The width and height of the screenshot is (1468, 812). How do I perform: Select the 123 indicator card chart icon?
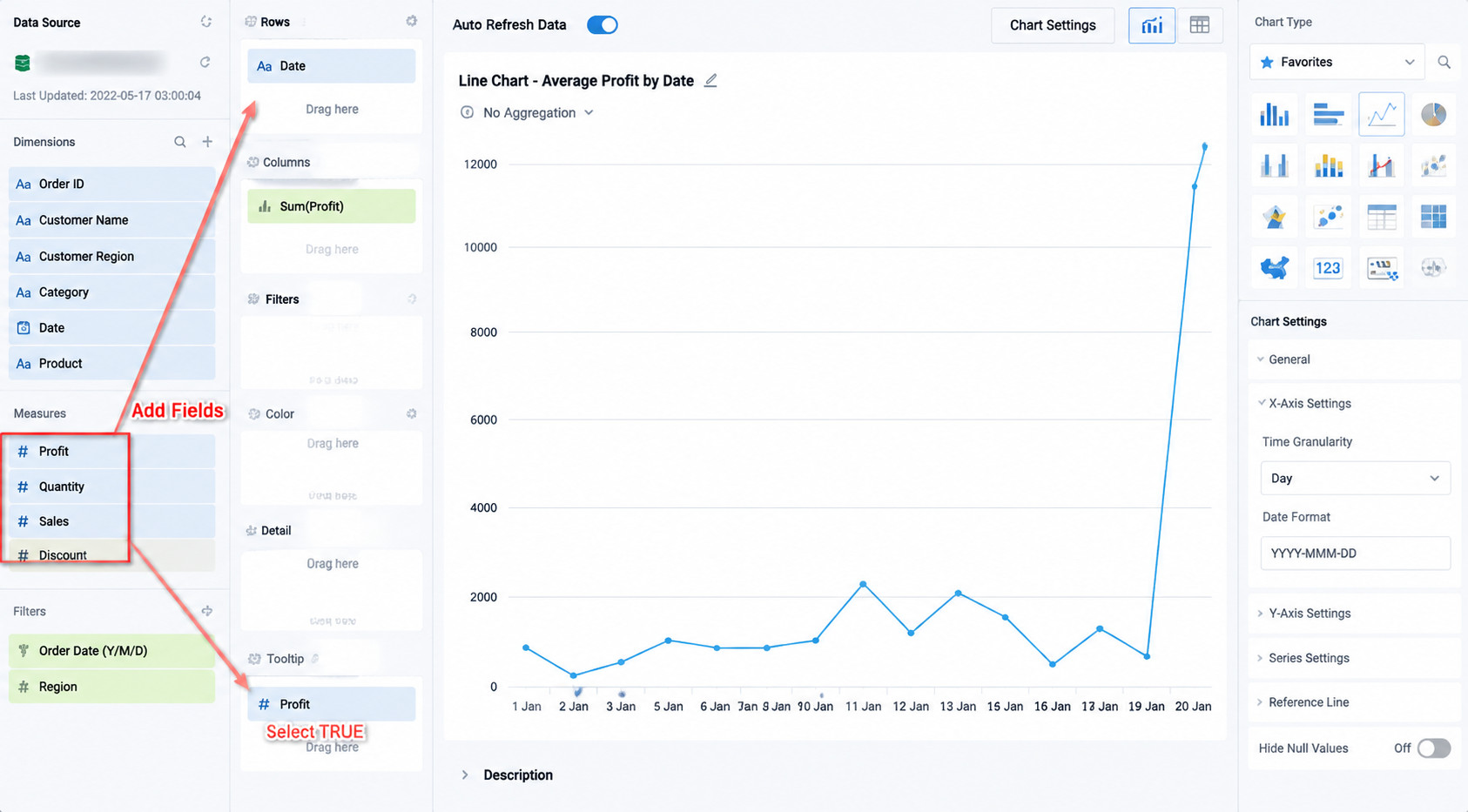click(x=1328, y=267)
